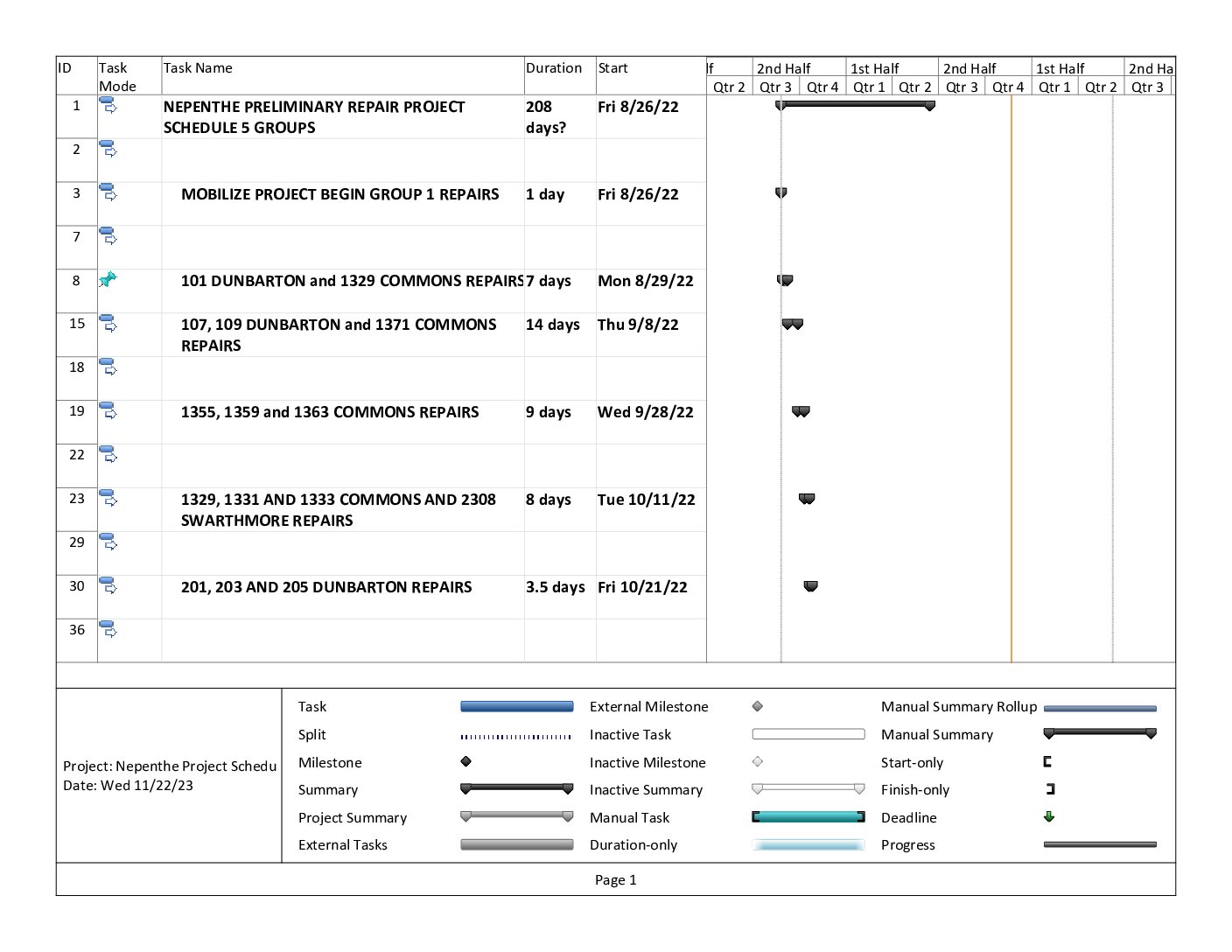Click the ID column header
This screenshot has width=1232, height=952.
(77, 76)
